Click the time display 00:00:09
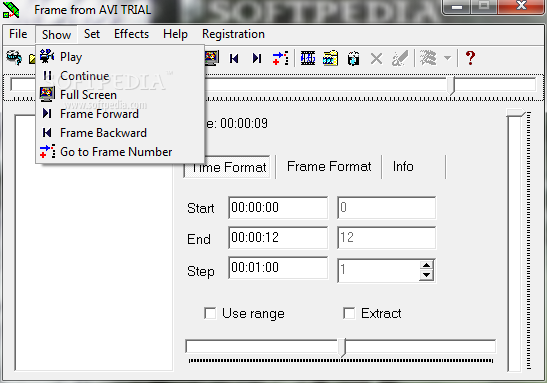Screen dimensions: 547x383 [244, 123]
